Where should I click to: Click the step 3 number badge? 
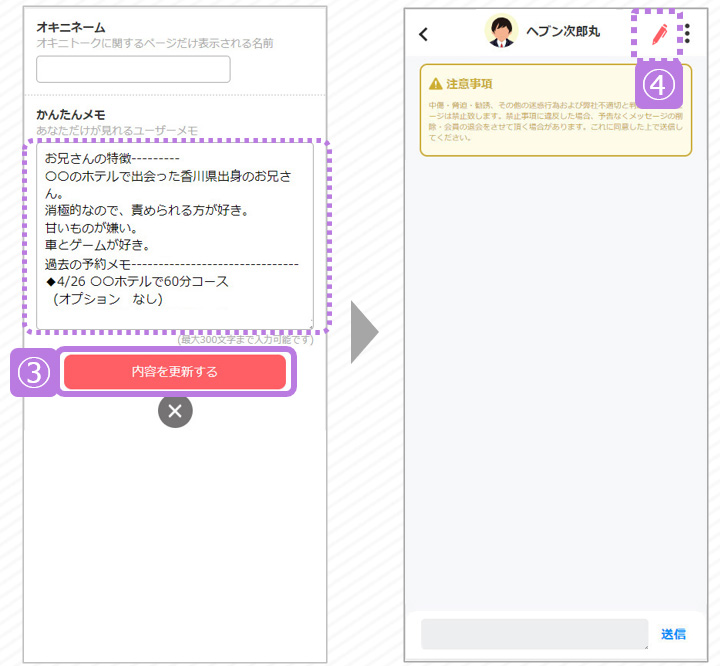point(33,372)
